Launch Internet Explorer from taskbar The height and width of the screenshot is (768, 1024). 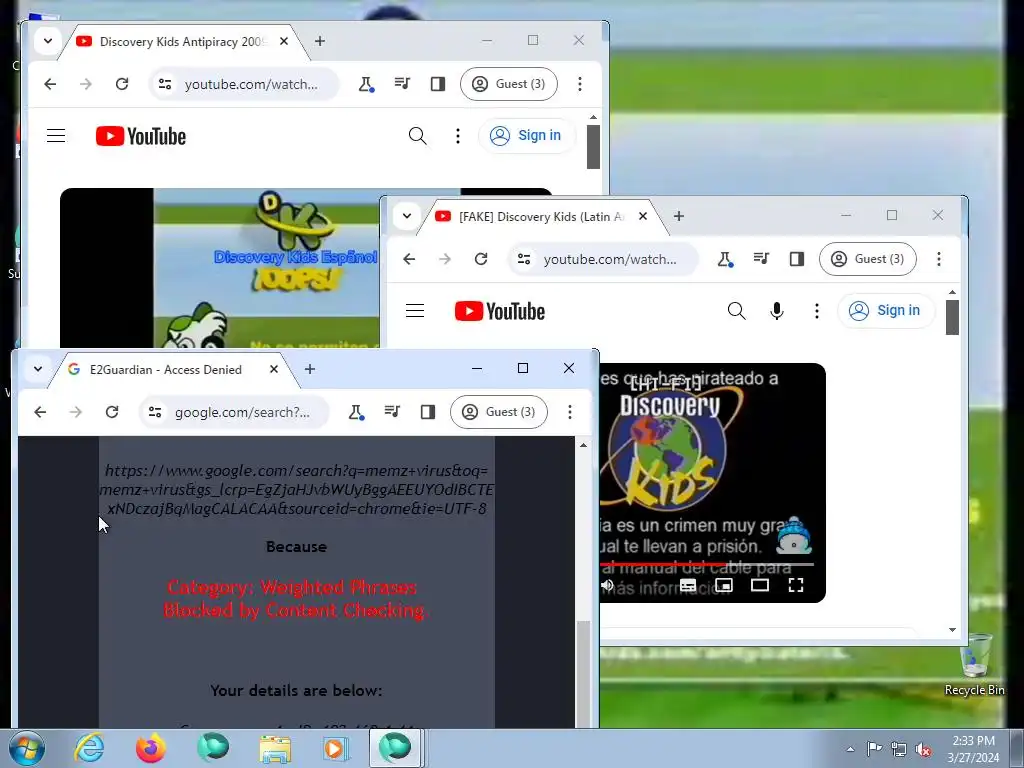click(89, 748)
